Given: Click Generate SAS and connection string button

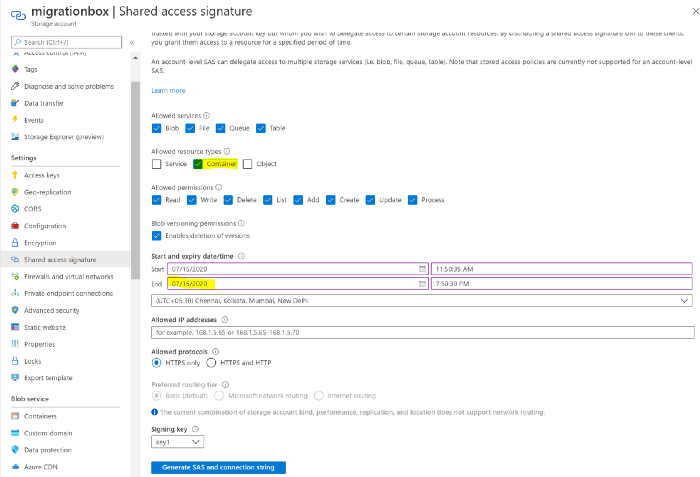Looking at the screenshot, I should (x=218, y=467).
